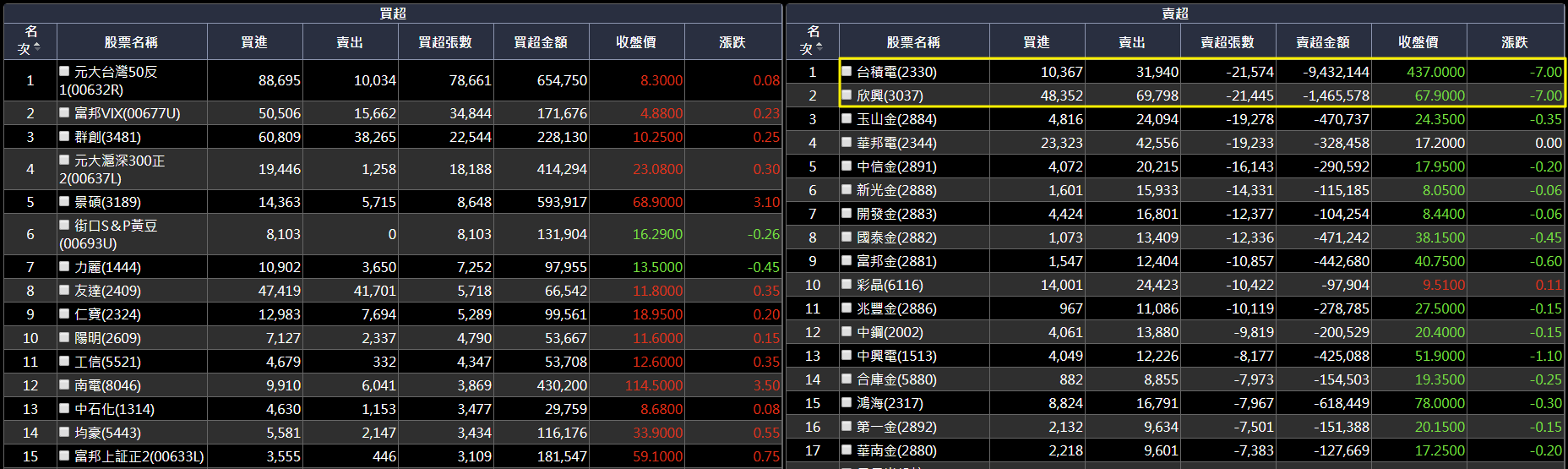Check the box beside 元大滬深300正2(00637L)

[64, 160]
